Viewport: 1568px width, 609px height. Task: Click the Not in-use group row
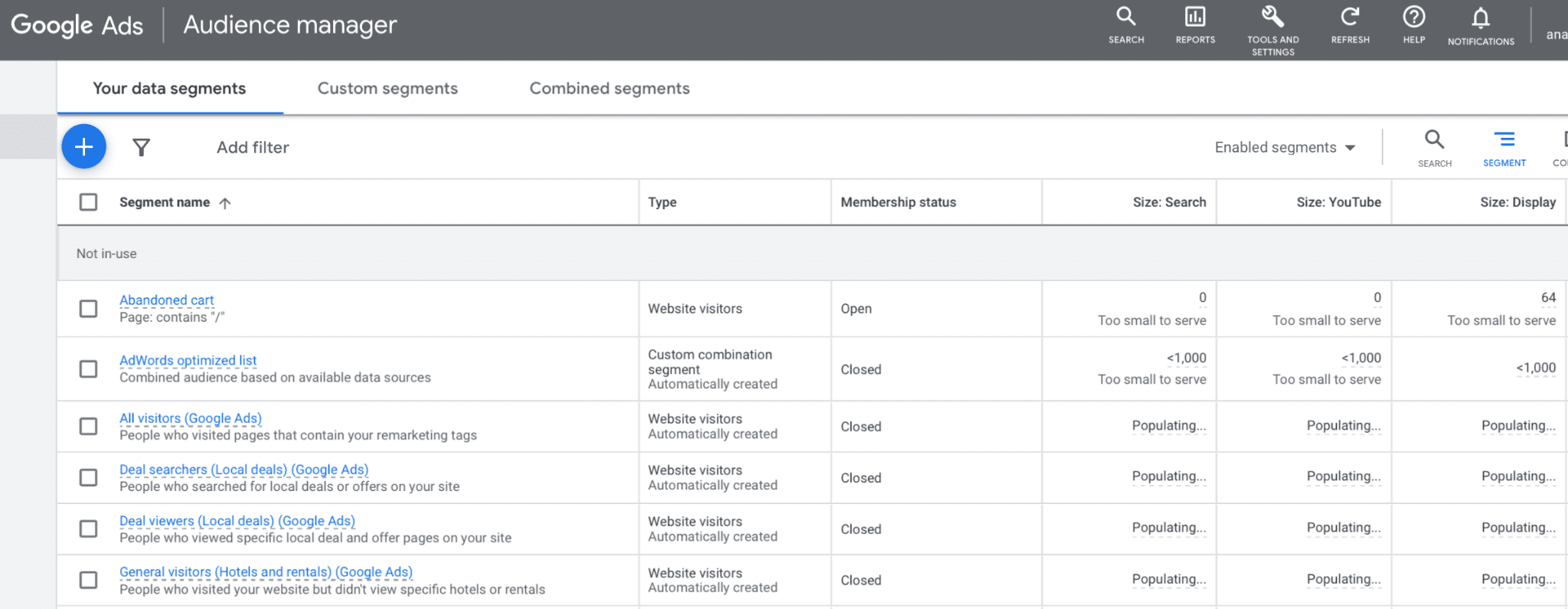[812, 254]
